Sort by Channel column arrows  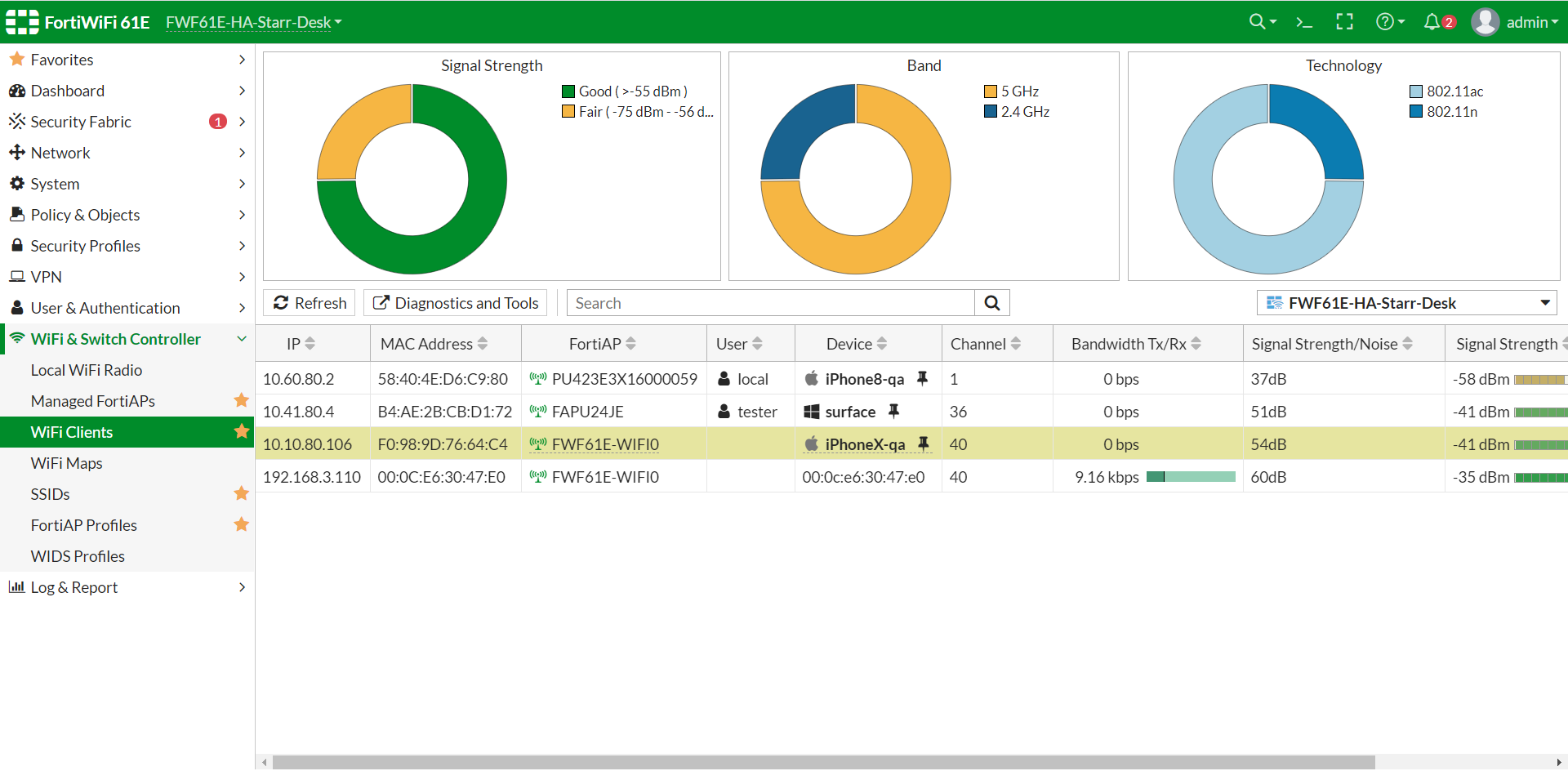pos(1016,344)
